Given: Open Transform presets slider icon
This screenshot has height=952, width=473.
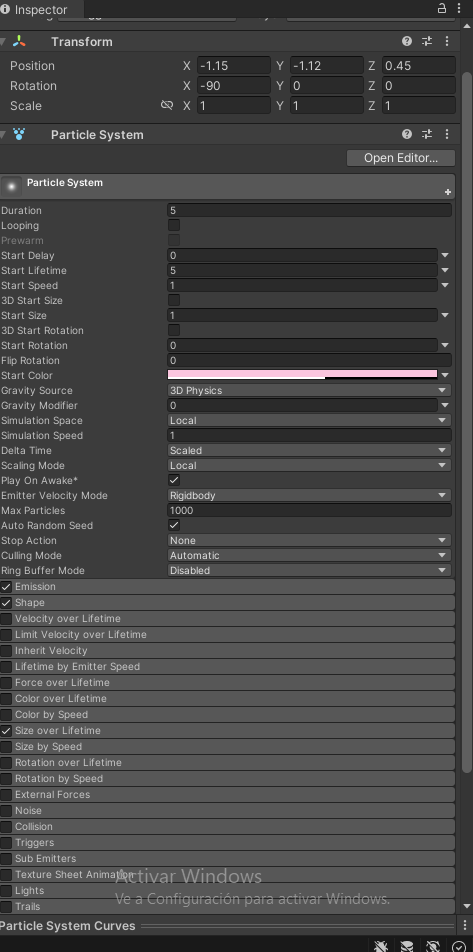Looking at the screenshot, I should (x=427, y=41).
